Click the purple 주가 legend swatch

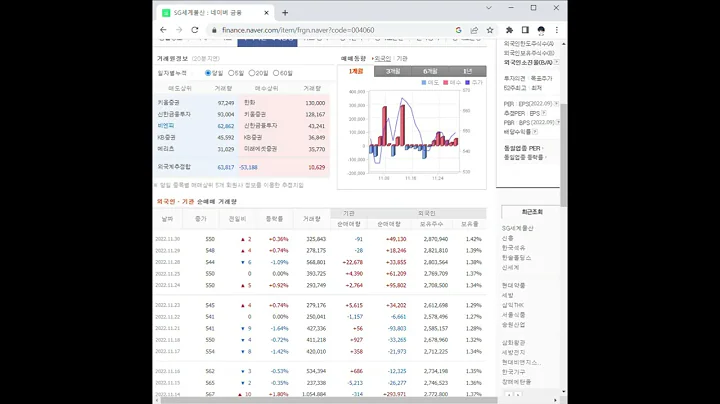pyautogui.click(x=467, y=83)
